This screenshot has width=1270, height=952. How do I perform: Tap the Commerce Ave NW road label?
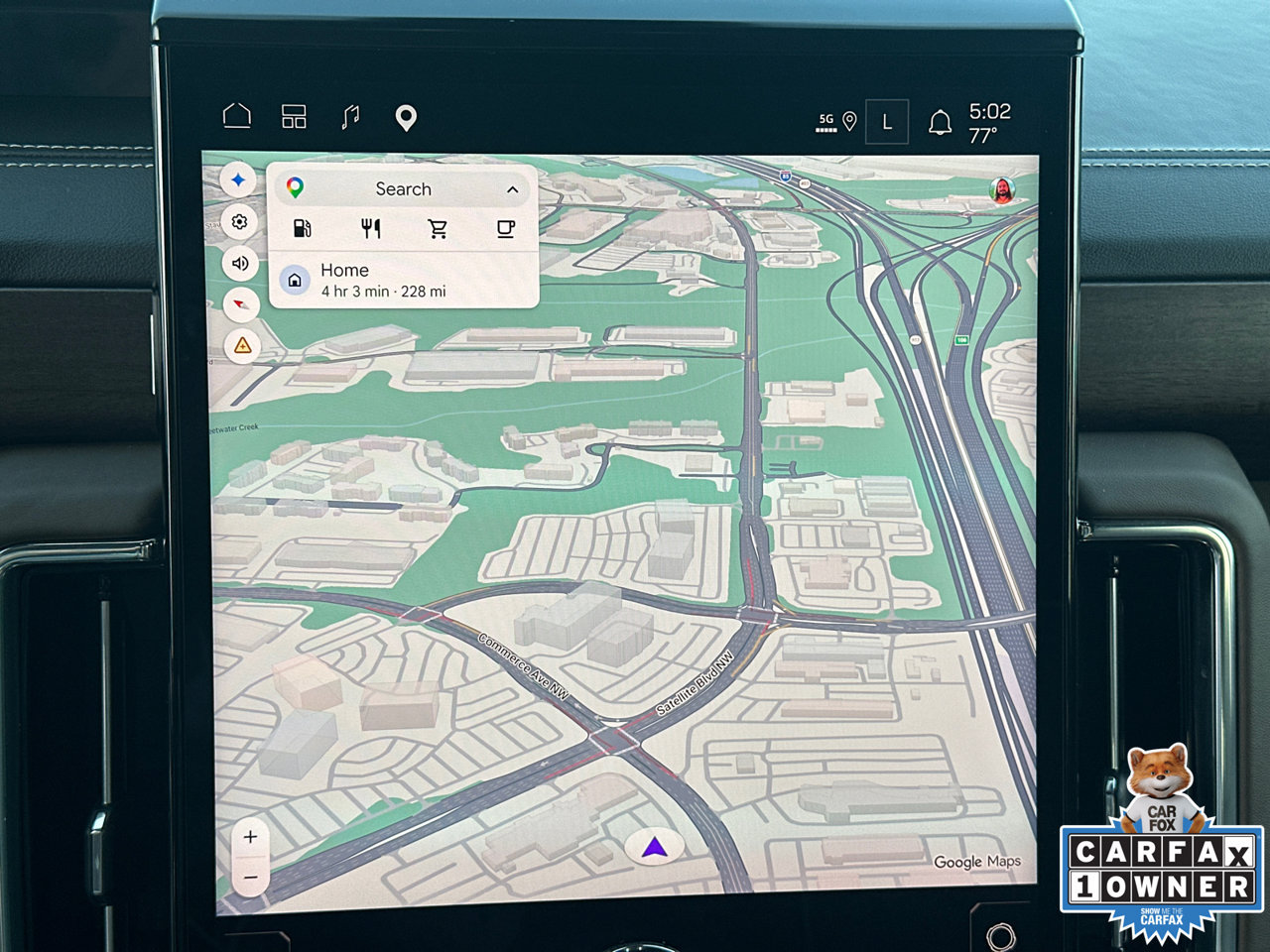[x=523, y=665]
